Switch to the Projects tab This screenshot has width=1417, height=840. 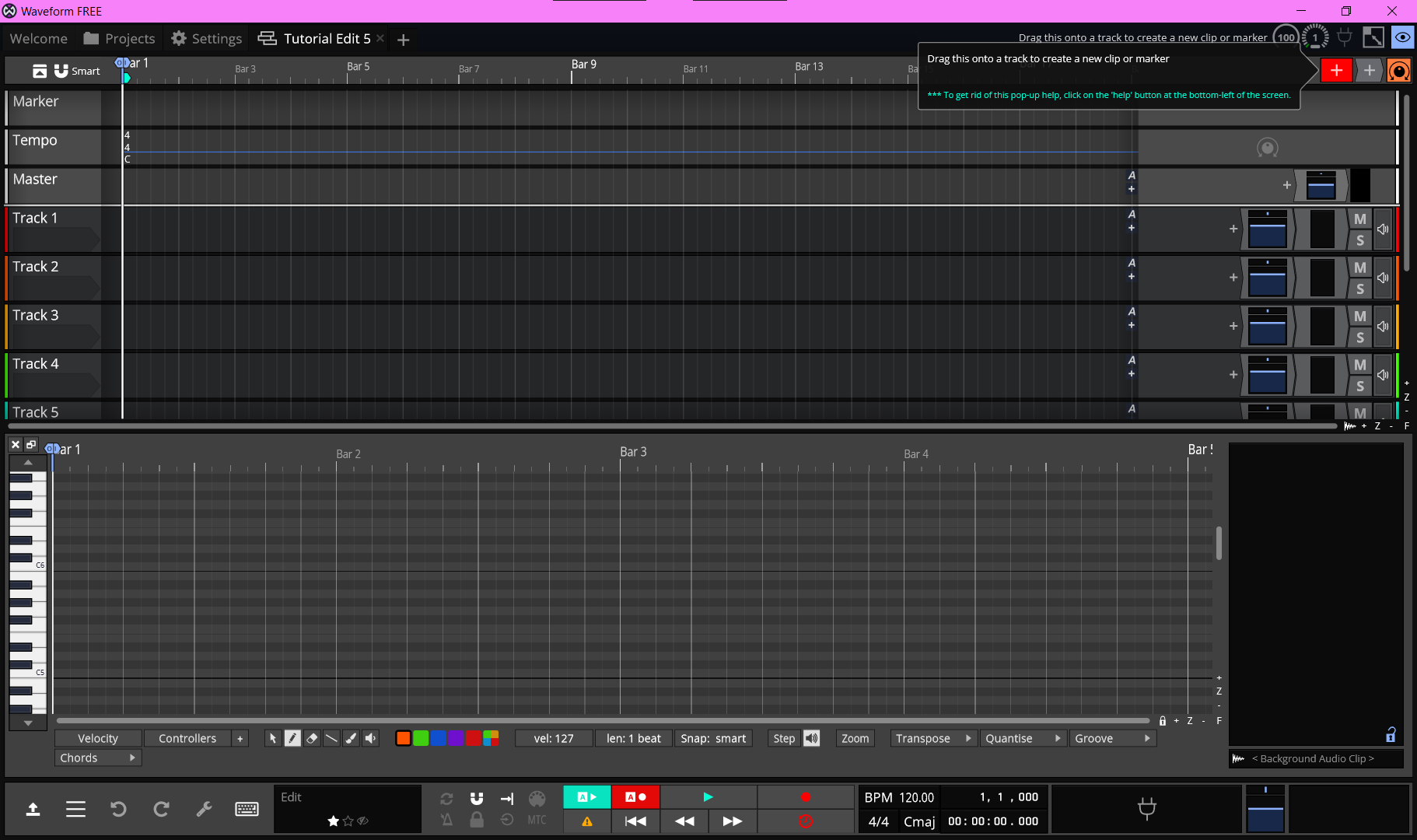pos(119,38)
